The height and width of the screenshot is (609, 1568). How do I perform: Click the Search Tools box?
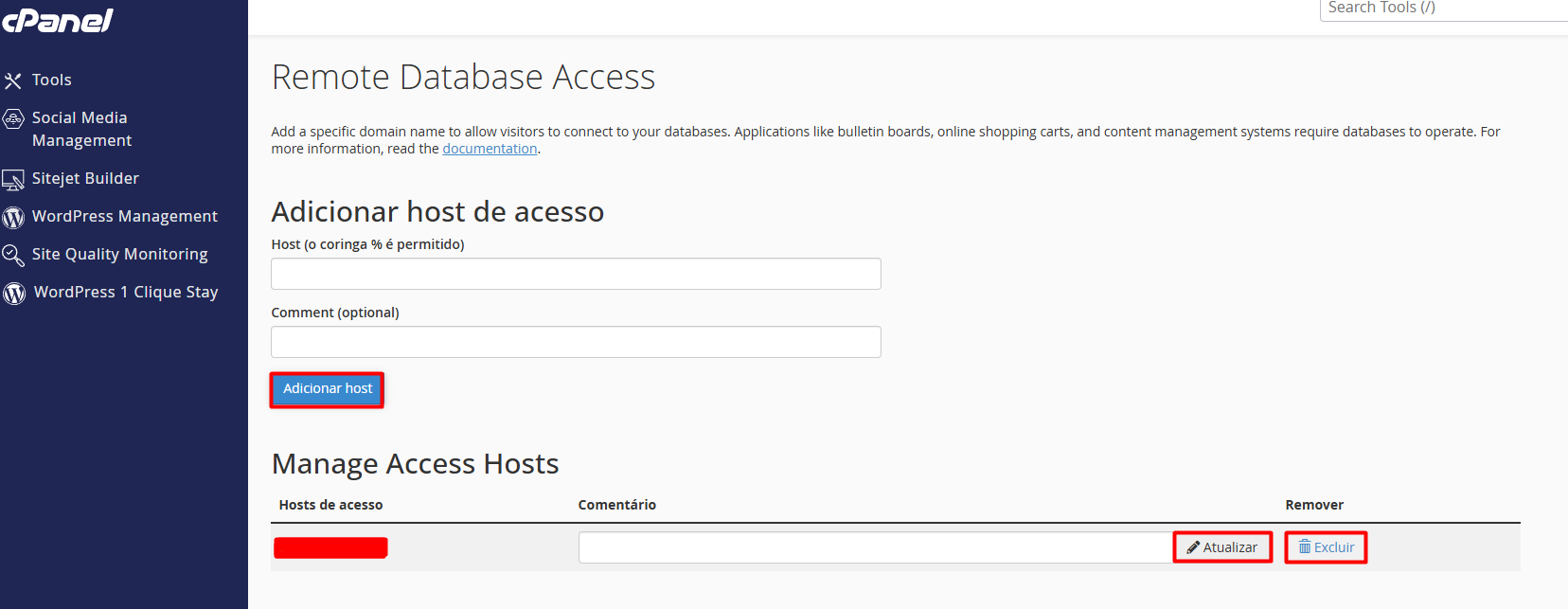[x=1444, y=9]
